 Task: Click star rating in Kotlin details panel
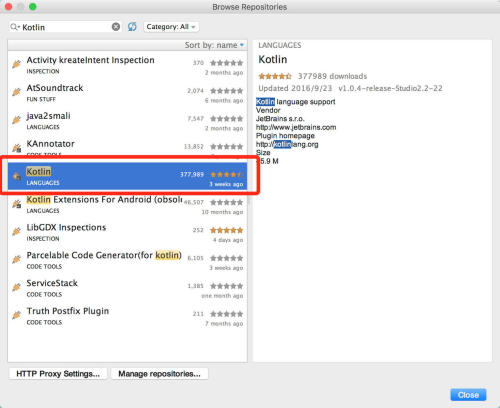pos(275,76)
